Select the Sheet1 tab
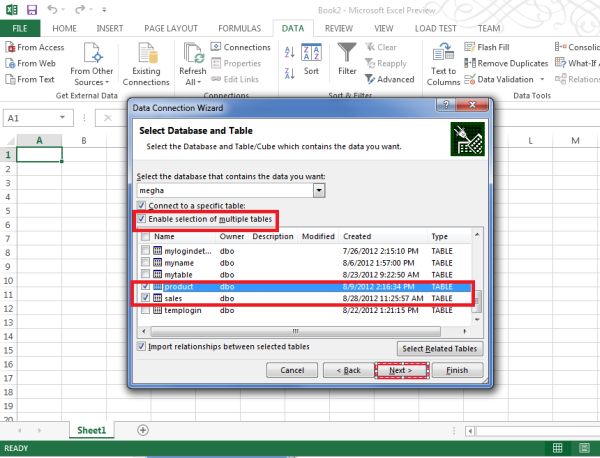Viewport: 600px width, 458px height. 91,430
